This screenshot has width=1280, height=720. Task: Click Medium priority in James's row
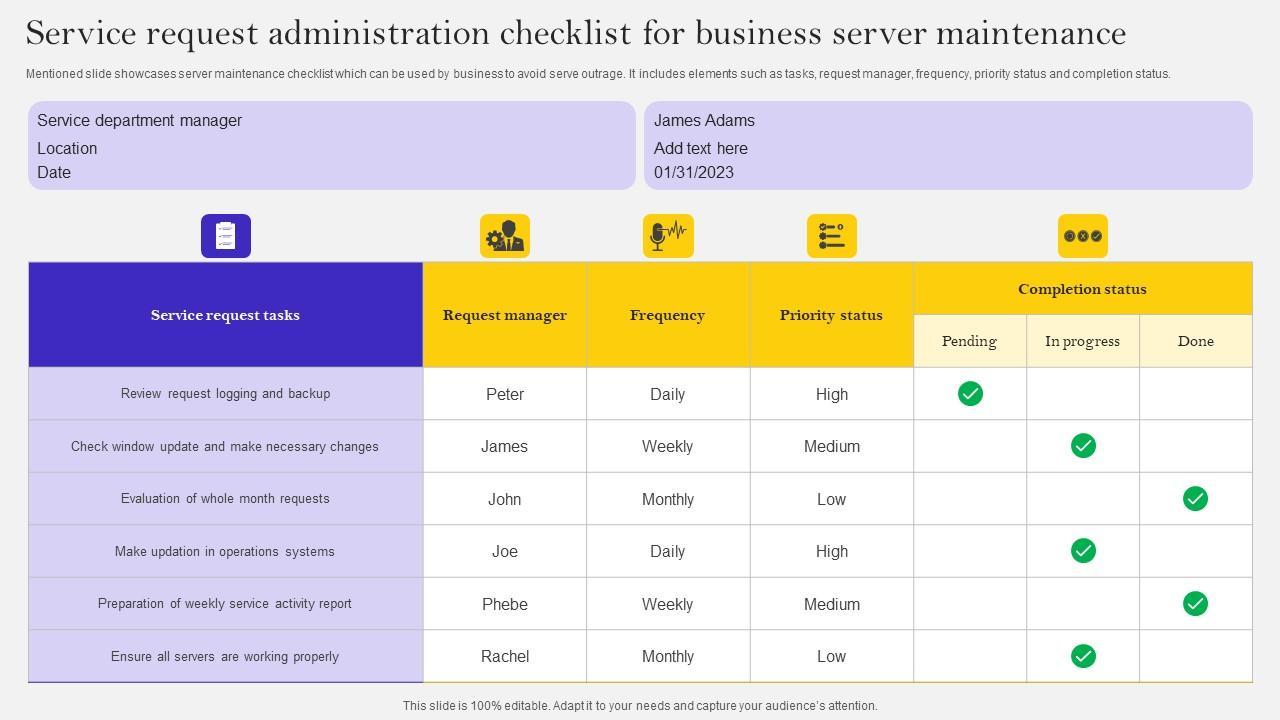[x=832, y=447]
